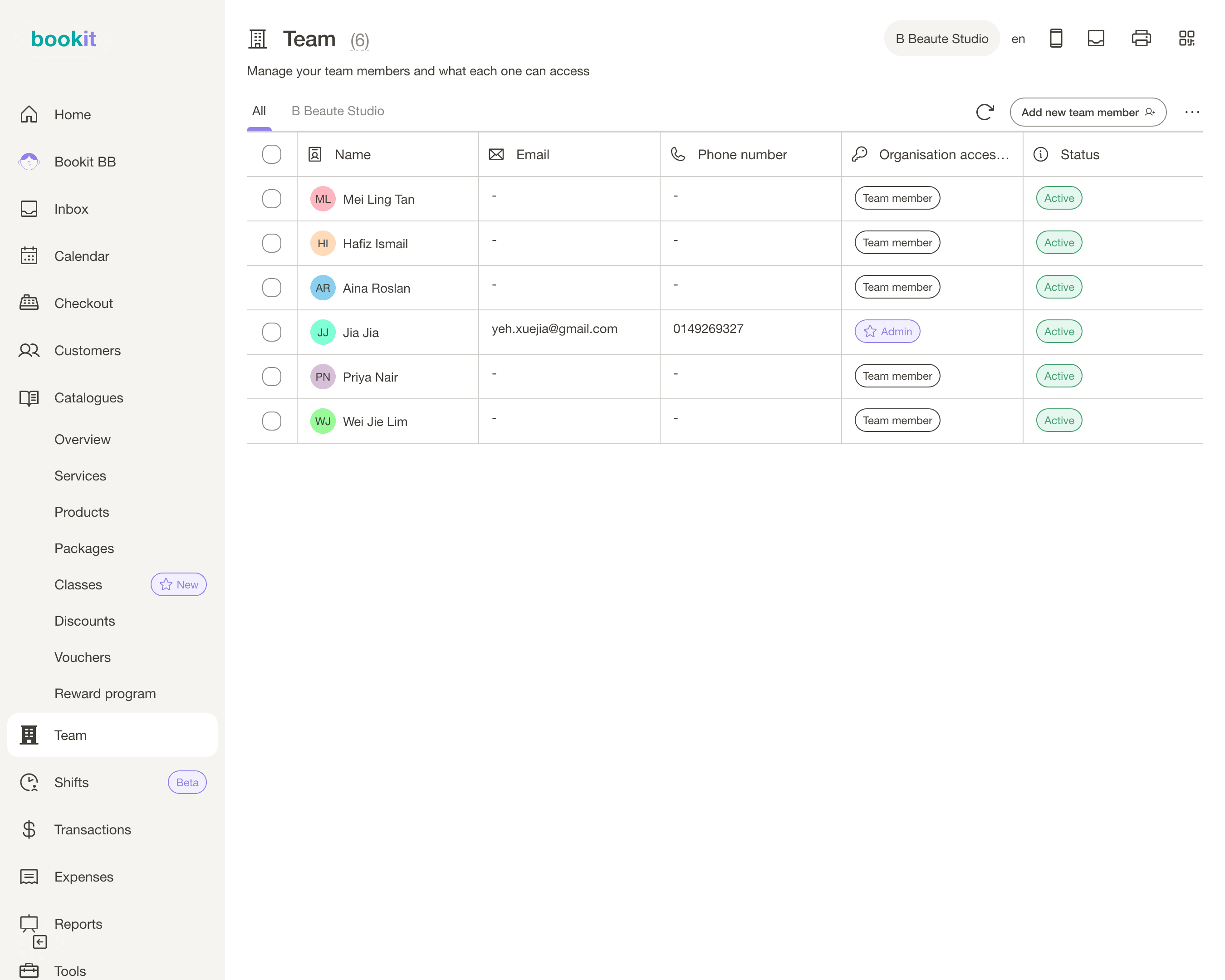This screenshot has width=1225, height=980.
Task: Open Services under Catalogues
Action: point(80,475)
